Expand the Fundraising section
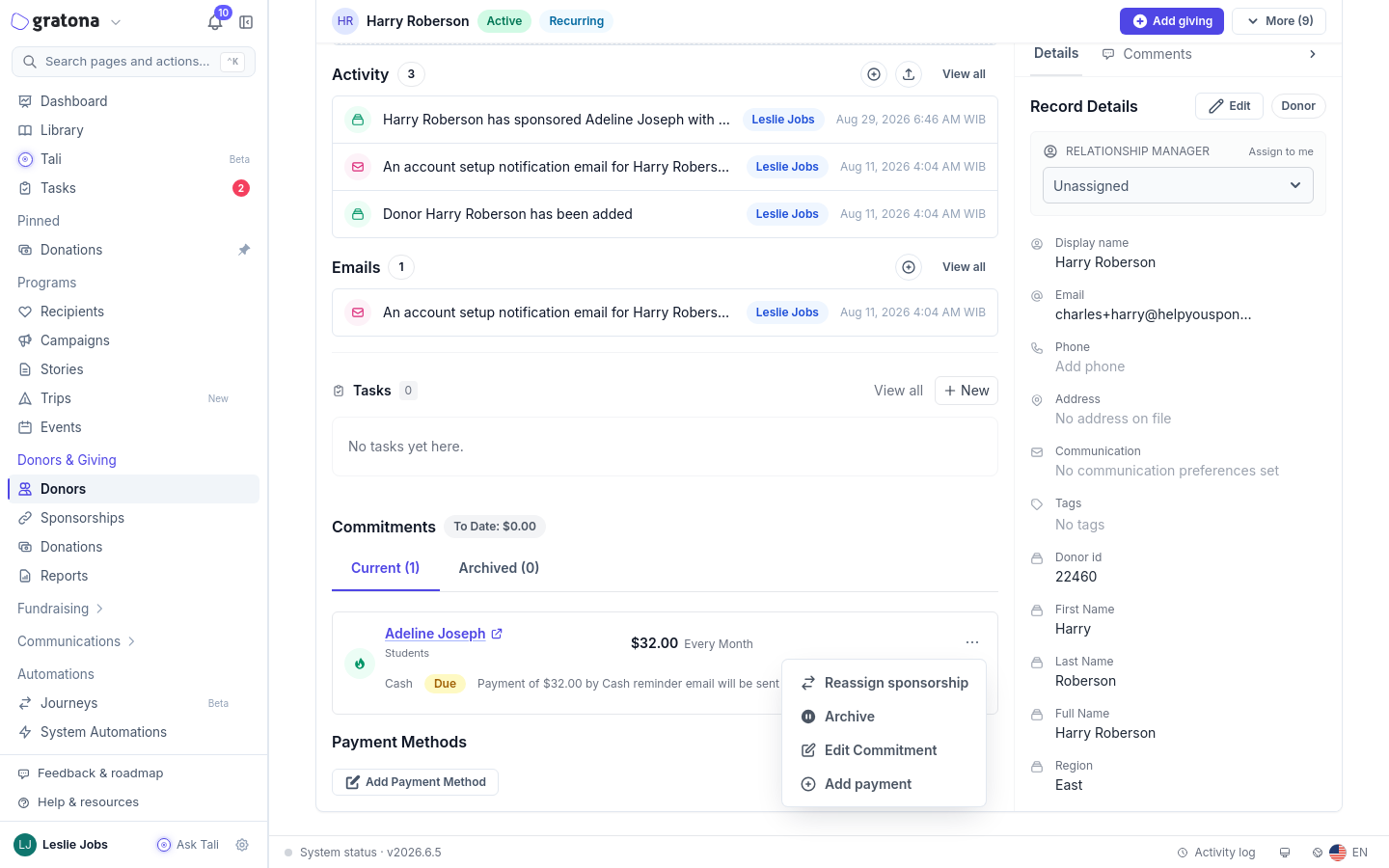 [61, 609]
